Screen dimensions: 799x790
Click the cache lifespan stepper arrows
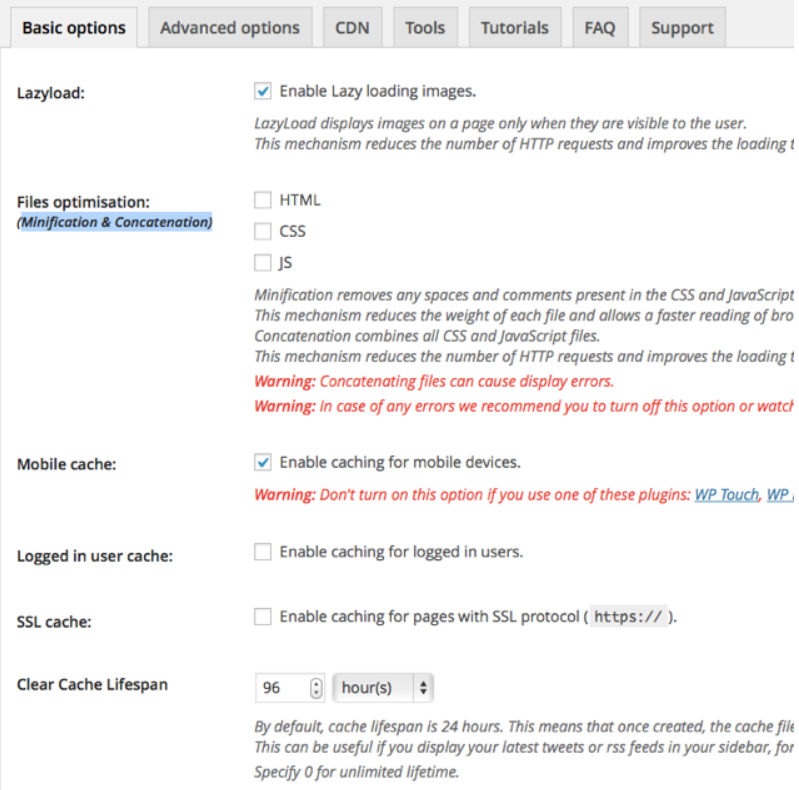pos(317,688)
